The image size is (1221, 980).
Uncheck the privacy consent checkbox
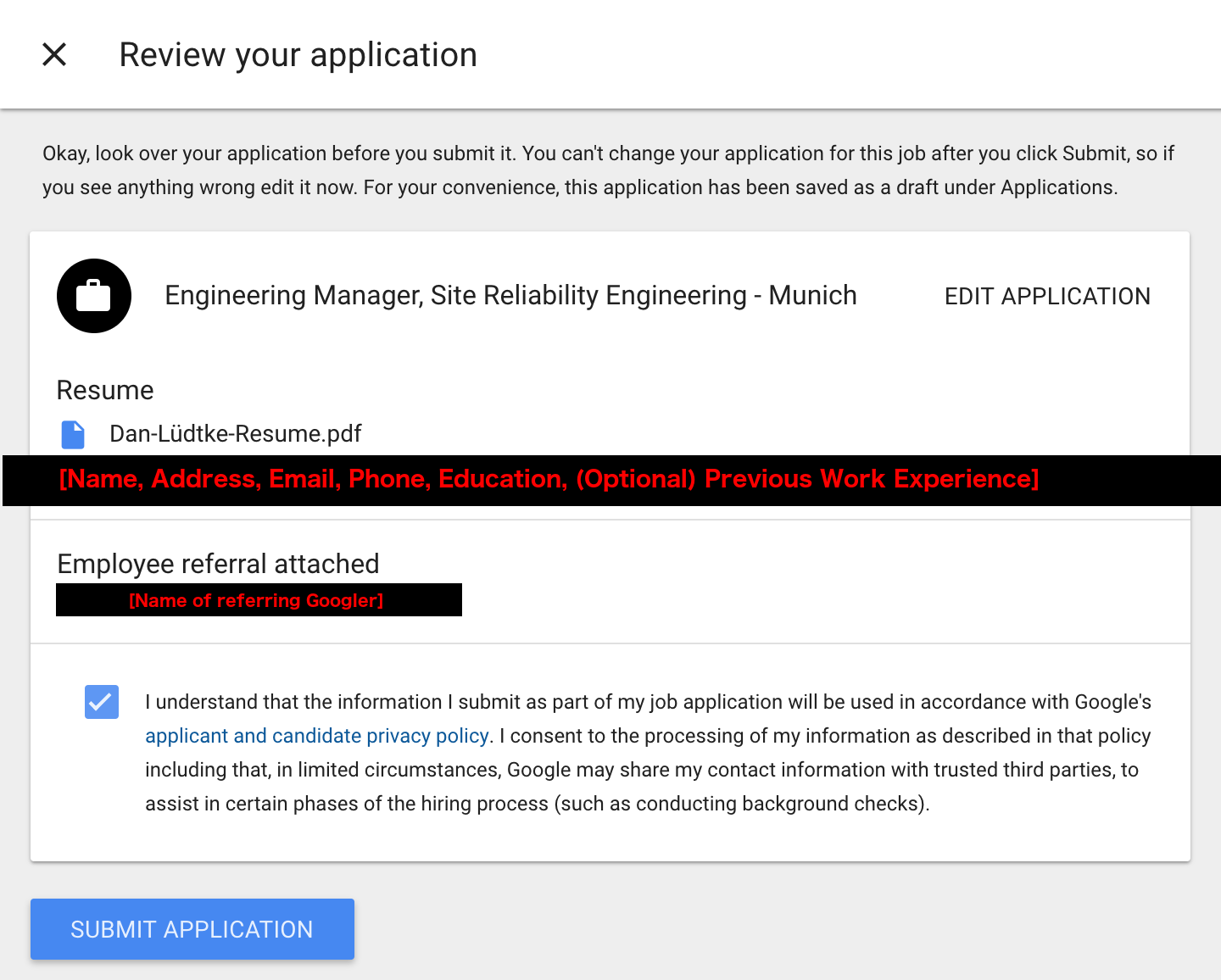pos(102,702)
